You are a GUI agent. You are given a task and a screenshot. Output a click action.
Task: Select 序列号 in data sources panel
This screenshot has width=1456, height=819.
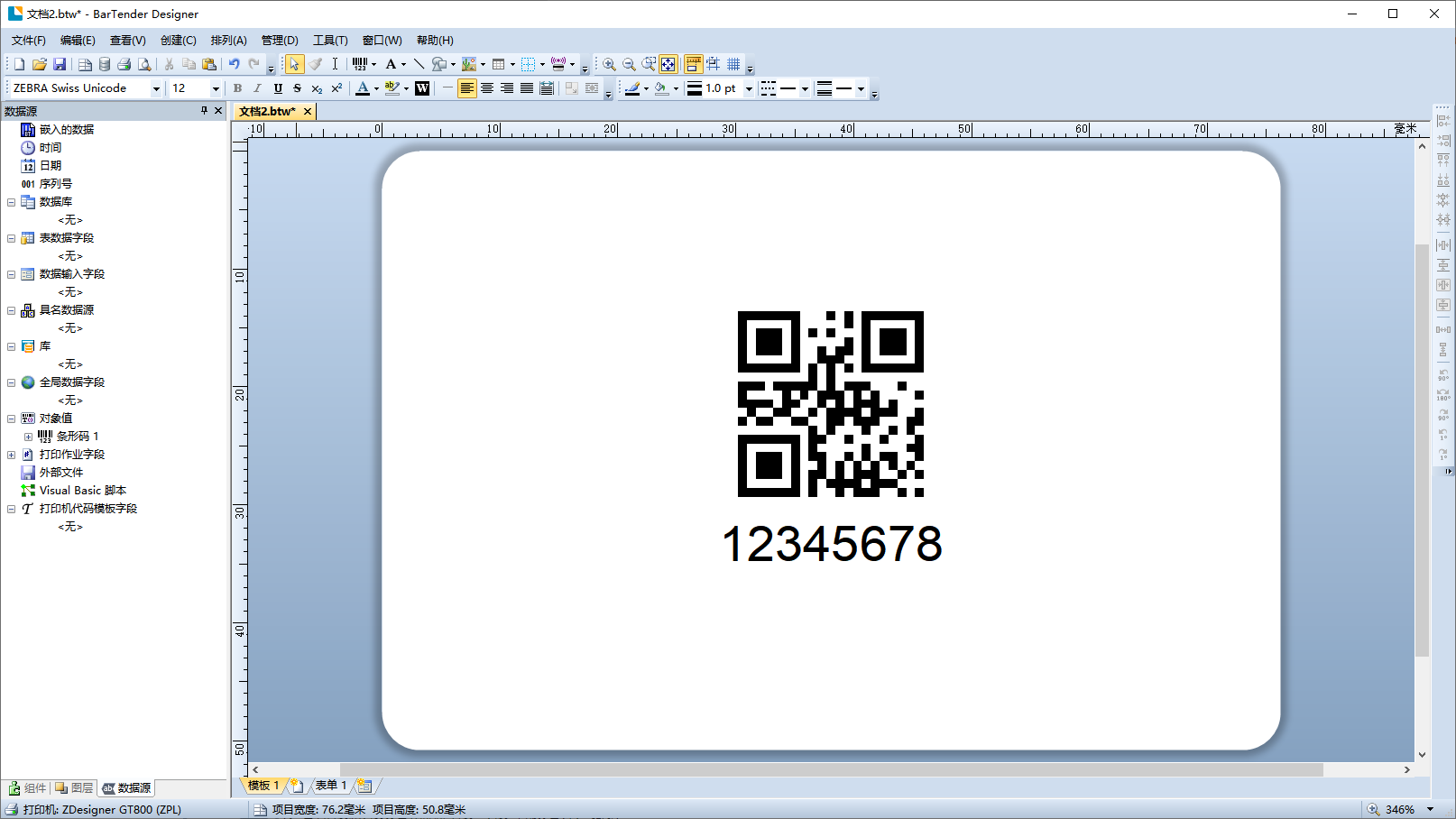(55, 184)
